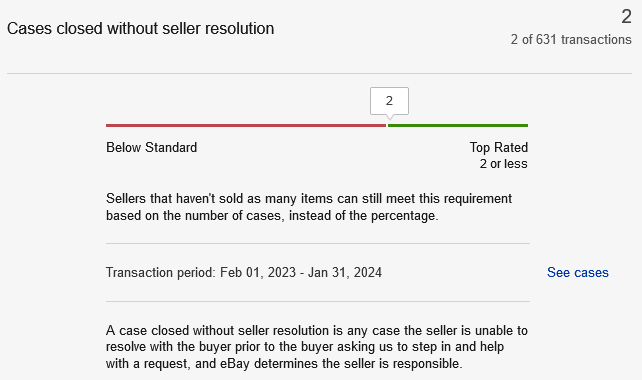Click the Below Standard label

click(151, 147)
